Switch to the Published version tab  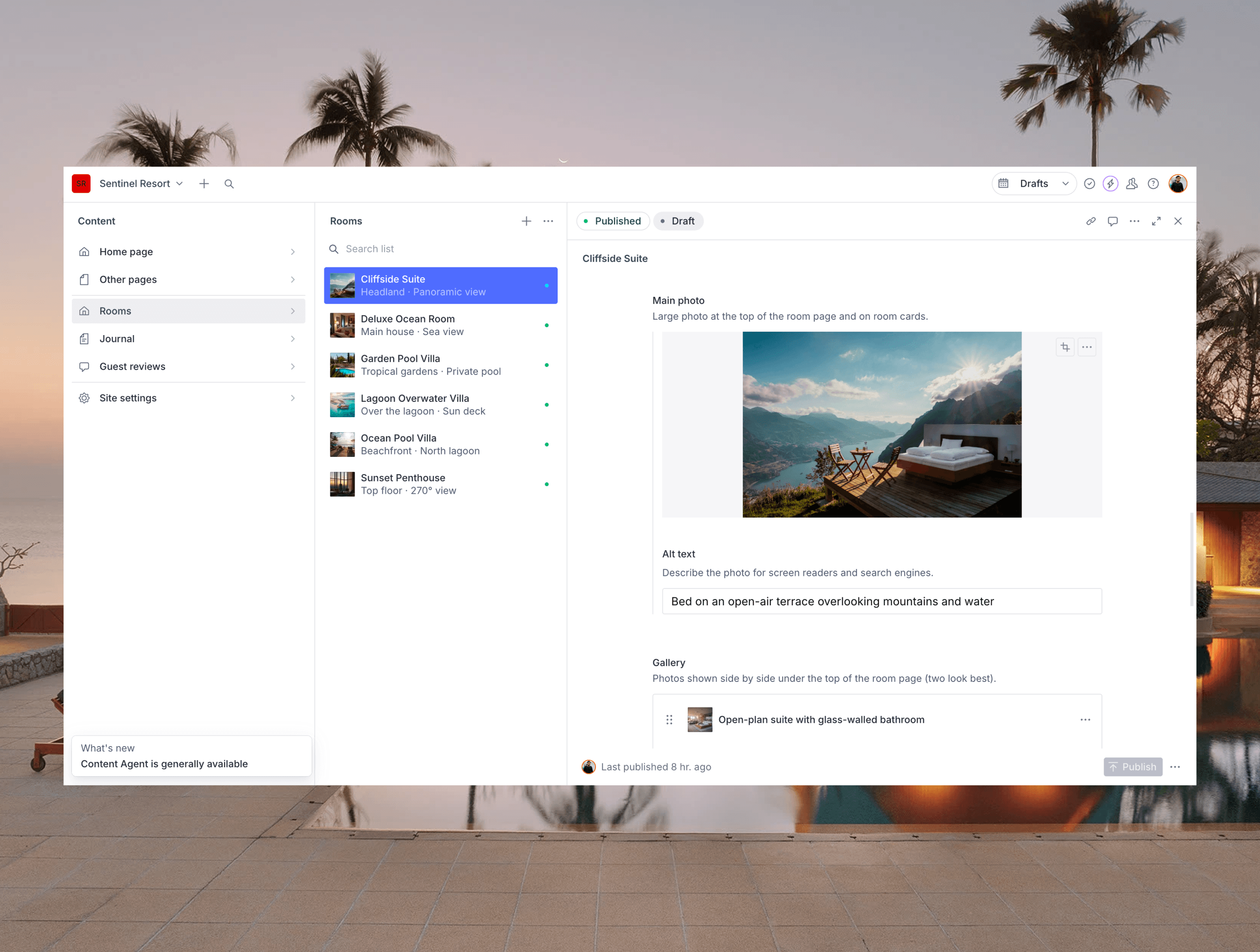pos(613,221)
